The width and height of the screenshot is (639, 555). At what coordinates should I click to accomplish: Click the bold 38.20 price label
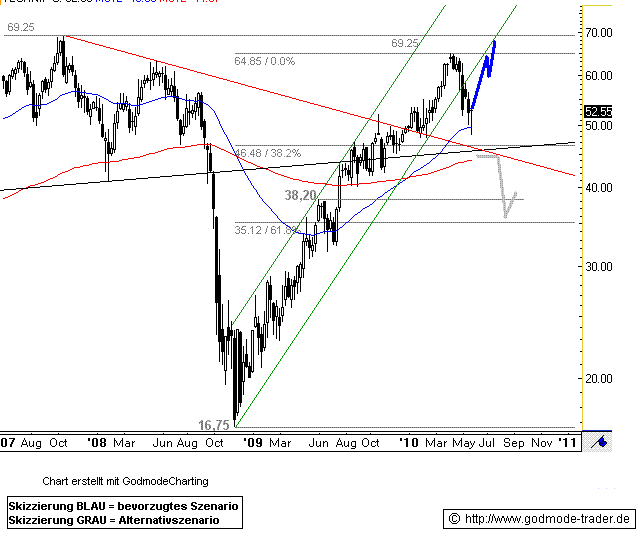click(301, 196)
